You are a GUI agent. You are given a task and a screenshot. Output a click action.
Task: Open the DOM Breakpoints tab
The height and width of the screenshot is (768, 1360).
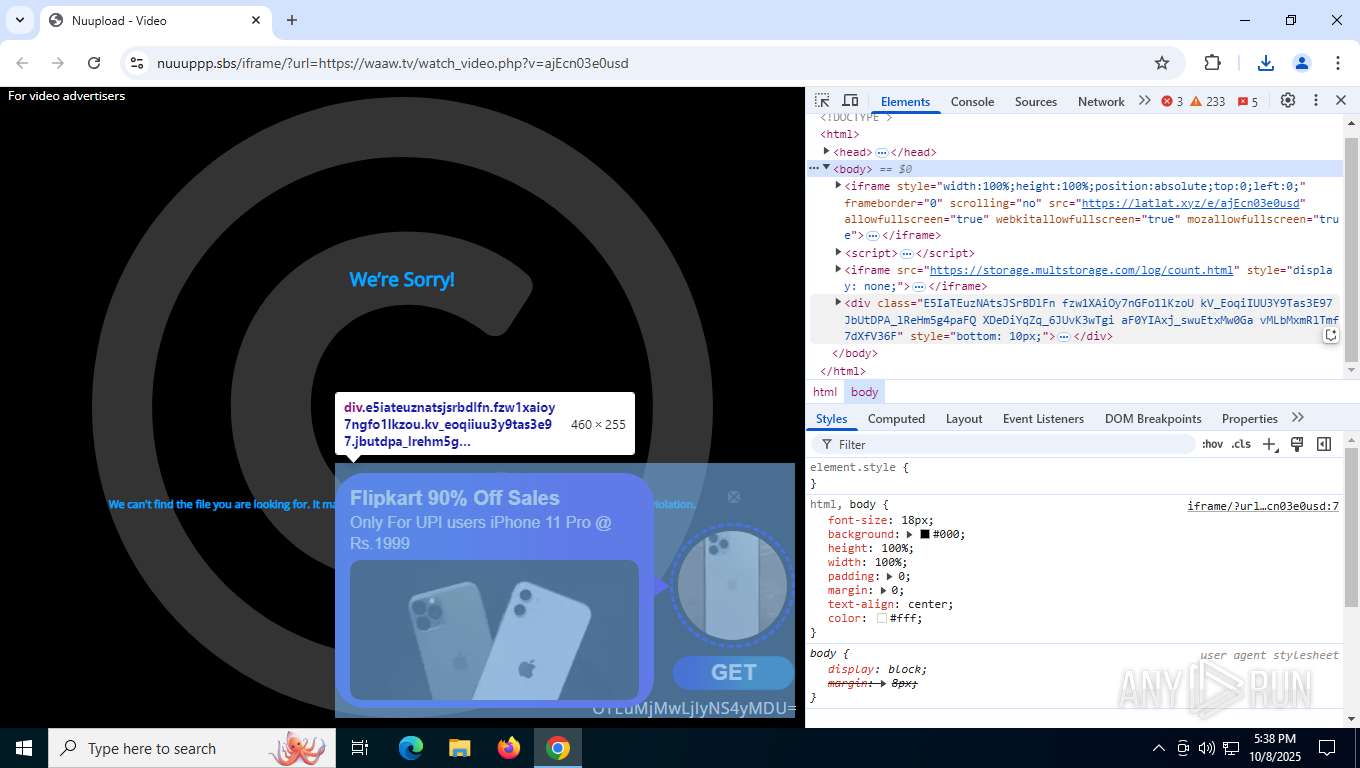pyautogui.click(x=1153, y=418)
